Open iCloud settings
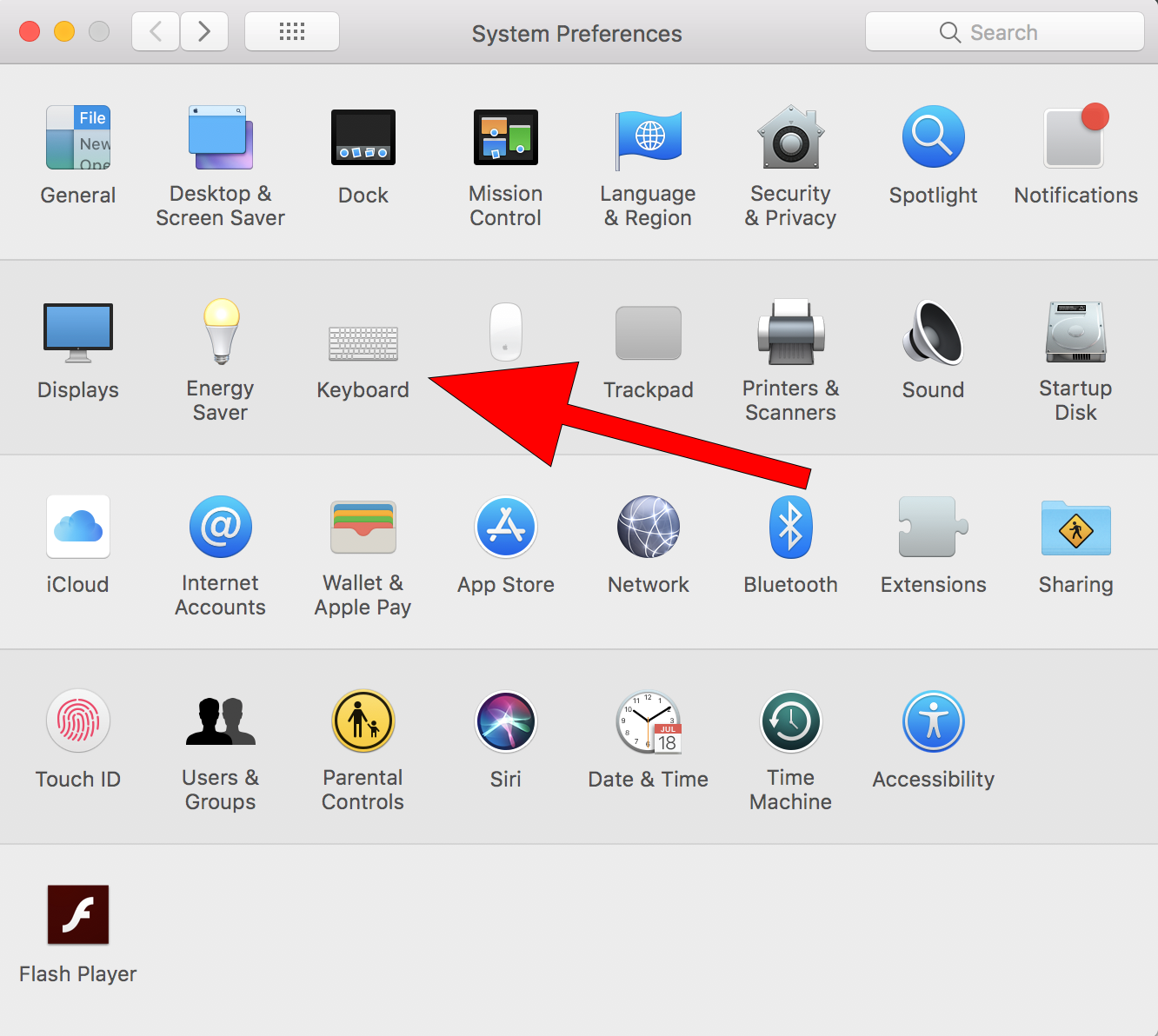Viewport: 1158px width, 1036px height. coord(78,528)
